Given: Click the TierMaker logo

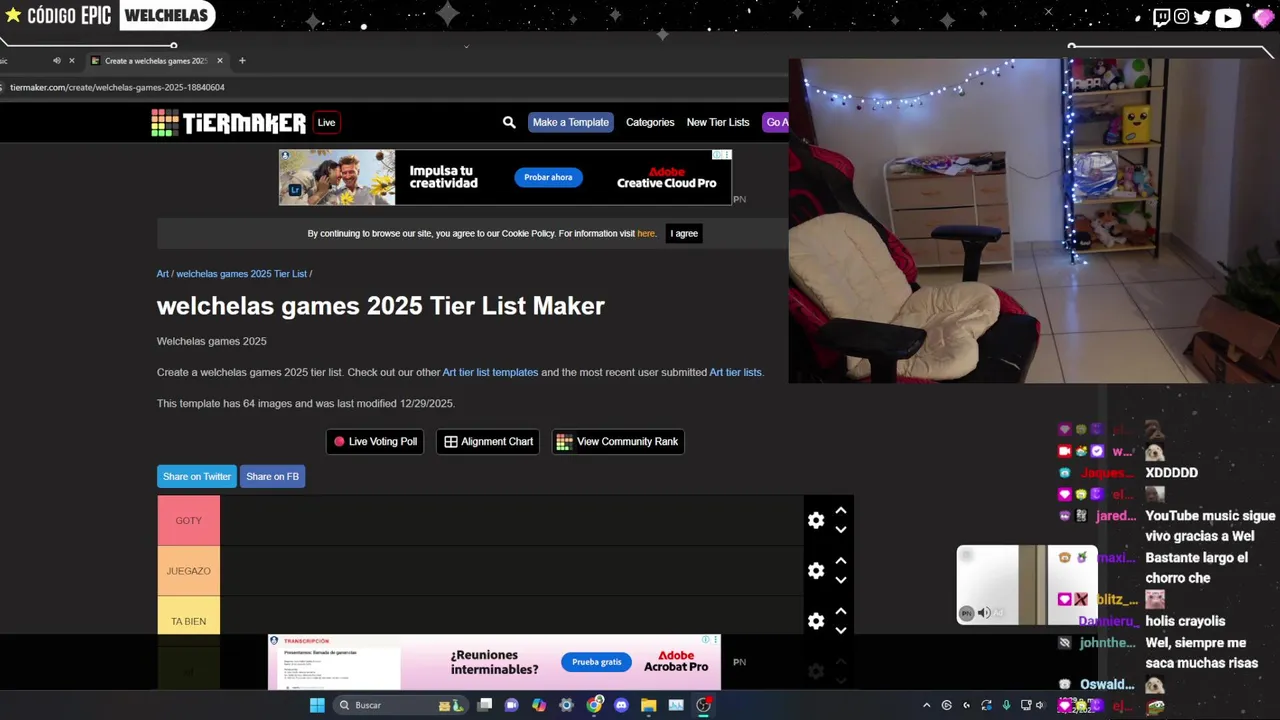Looking at the screenshot, I should (x=229, y=122).
